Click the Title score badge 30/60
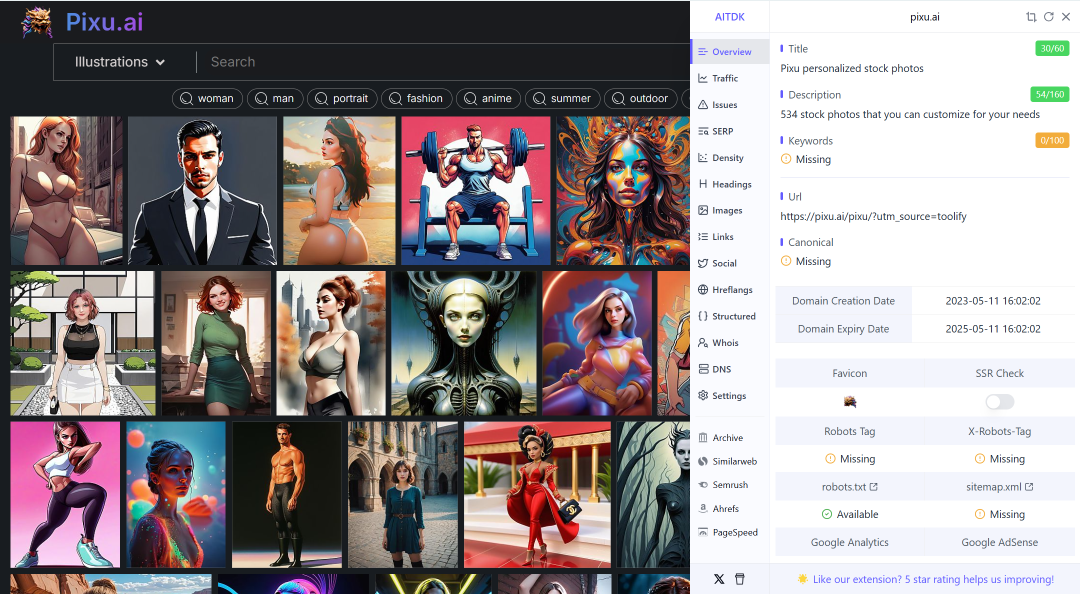Screen dimensions: 1080x594 pyautogui.click(x=1052, y=48)
